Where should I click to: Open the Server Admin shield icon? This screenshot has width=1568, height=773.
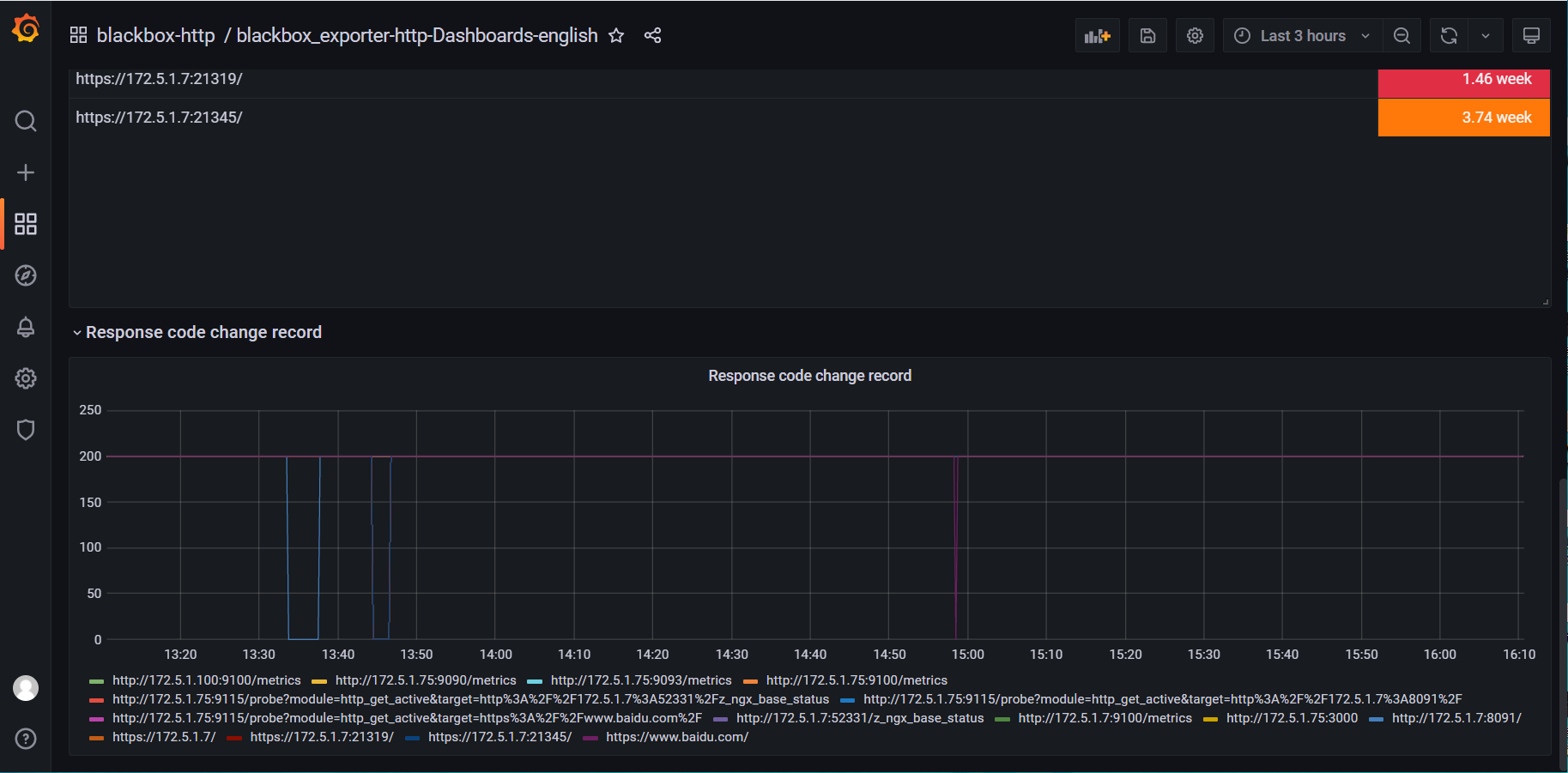click(26, 430)
